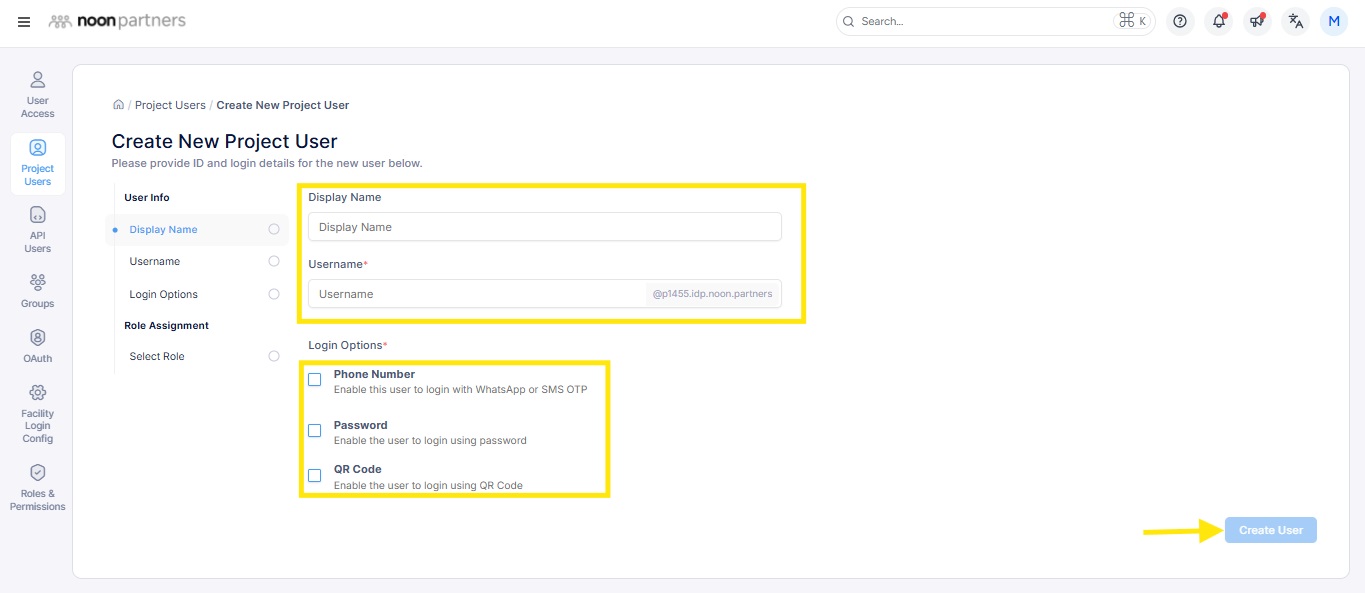The width and height of the screenshot is (1365, 593).
Task: Open the user profile avatar M
Action: [x=1334, y=21]
